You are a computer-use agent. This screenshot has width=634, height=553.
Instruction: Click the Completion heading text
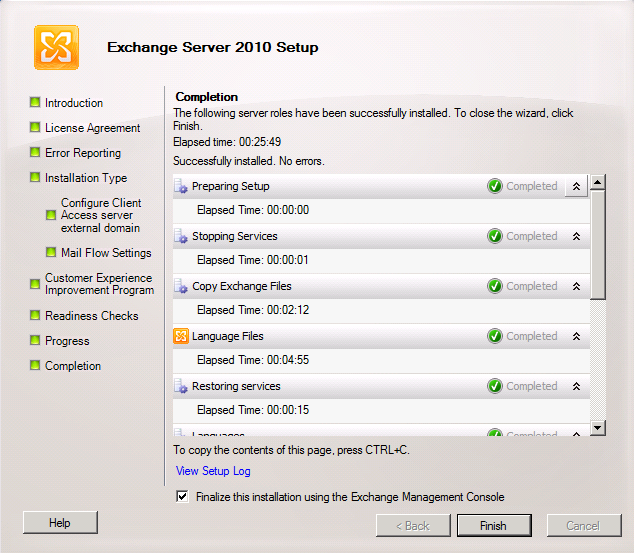coord(207,97)
